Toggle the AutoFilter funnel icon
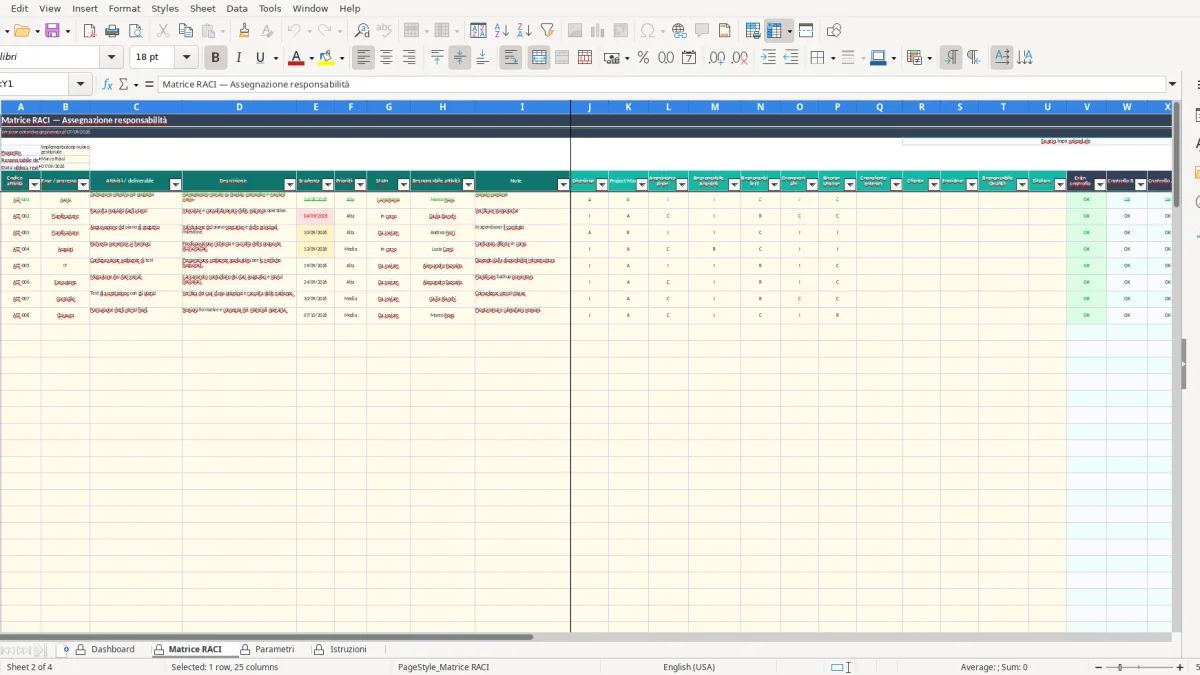The width and height of the screenshot is (1200, 675). [x=547, y=31]
